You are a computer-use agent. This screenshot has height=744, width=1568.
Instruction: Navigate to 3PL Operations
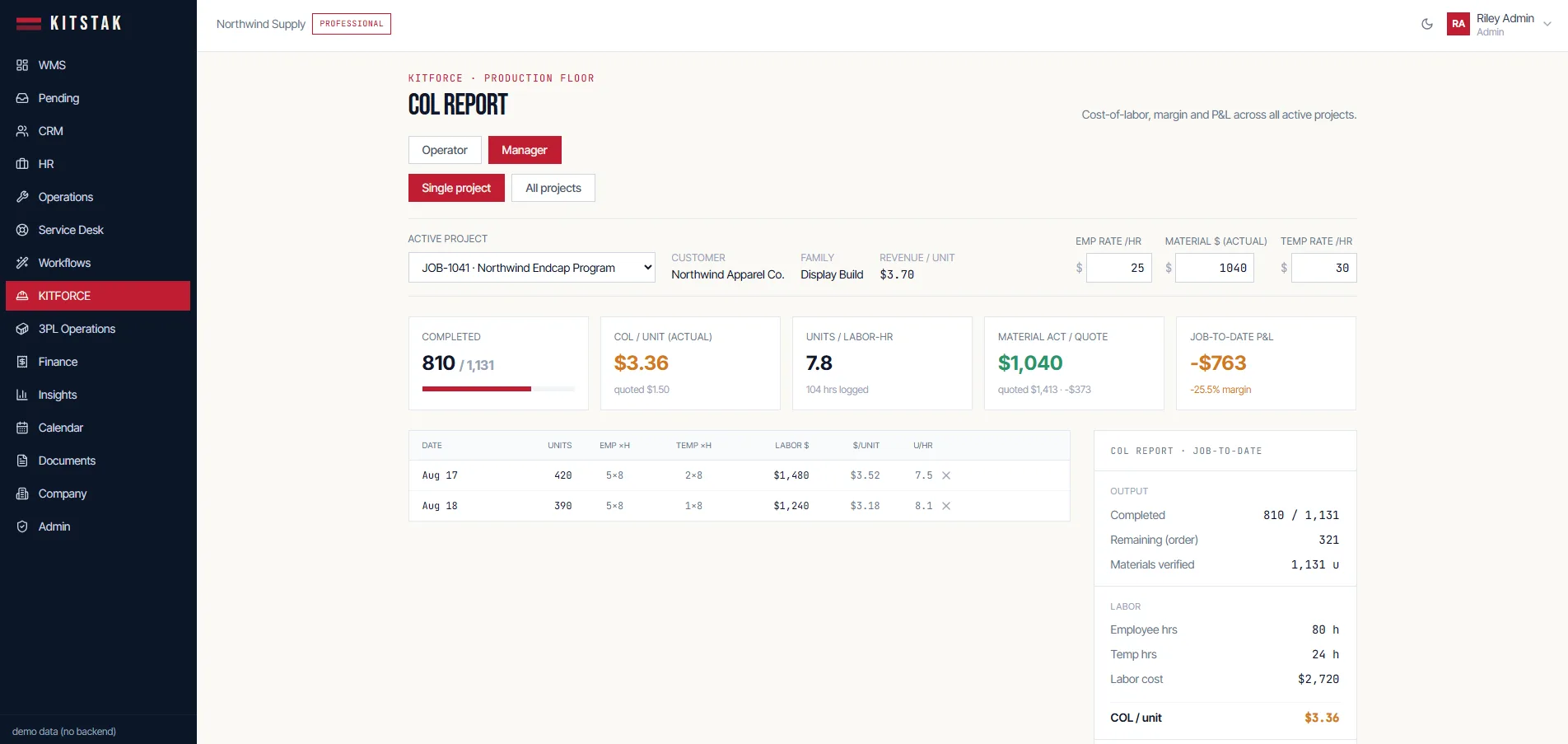(98, 329)
